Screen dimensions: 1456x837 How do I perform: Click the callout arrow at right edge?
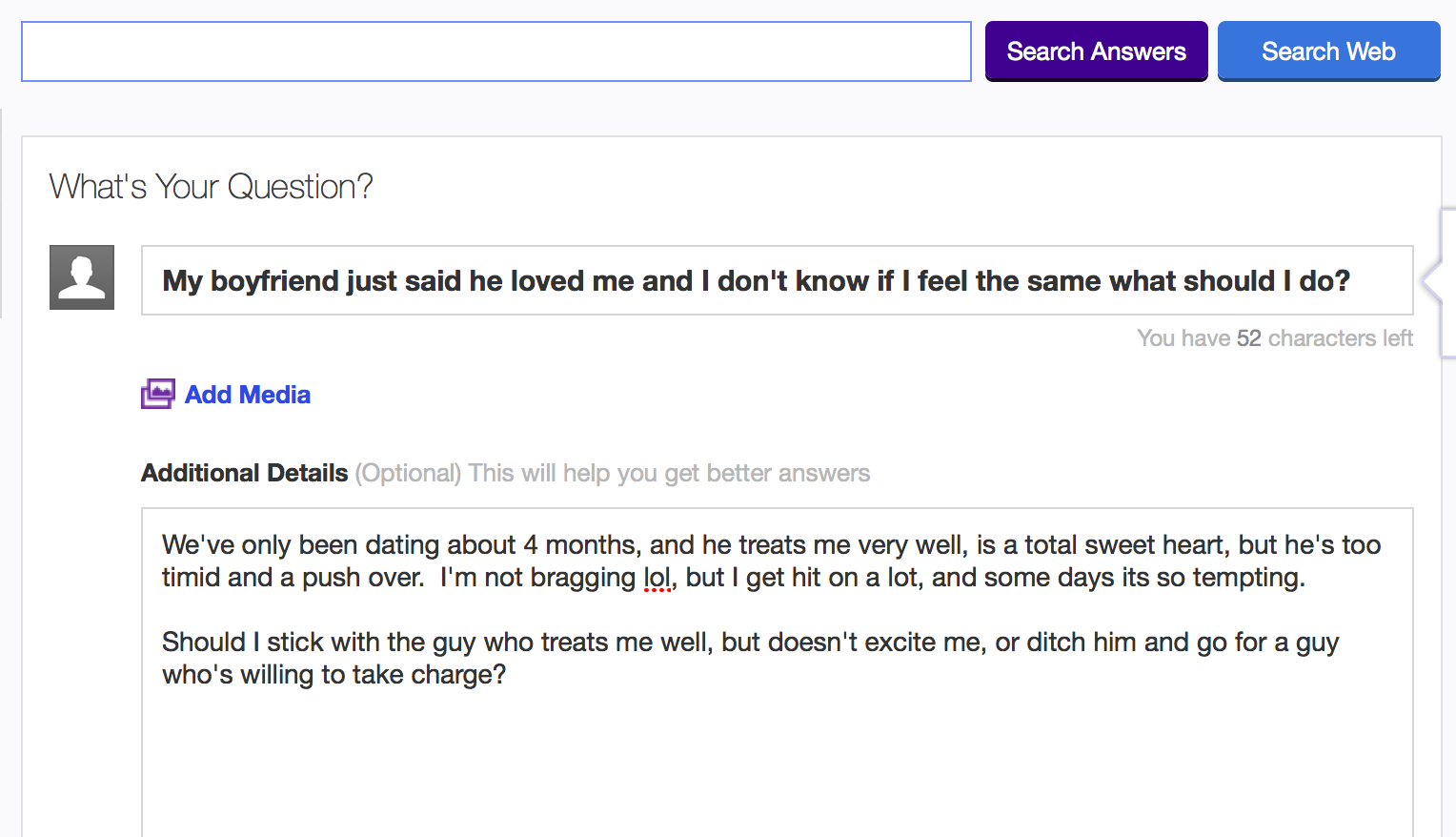(x=1432, y=281)
